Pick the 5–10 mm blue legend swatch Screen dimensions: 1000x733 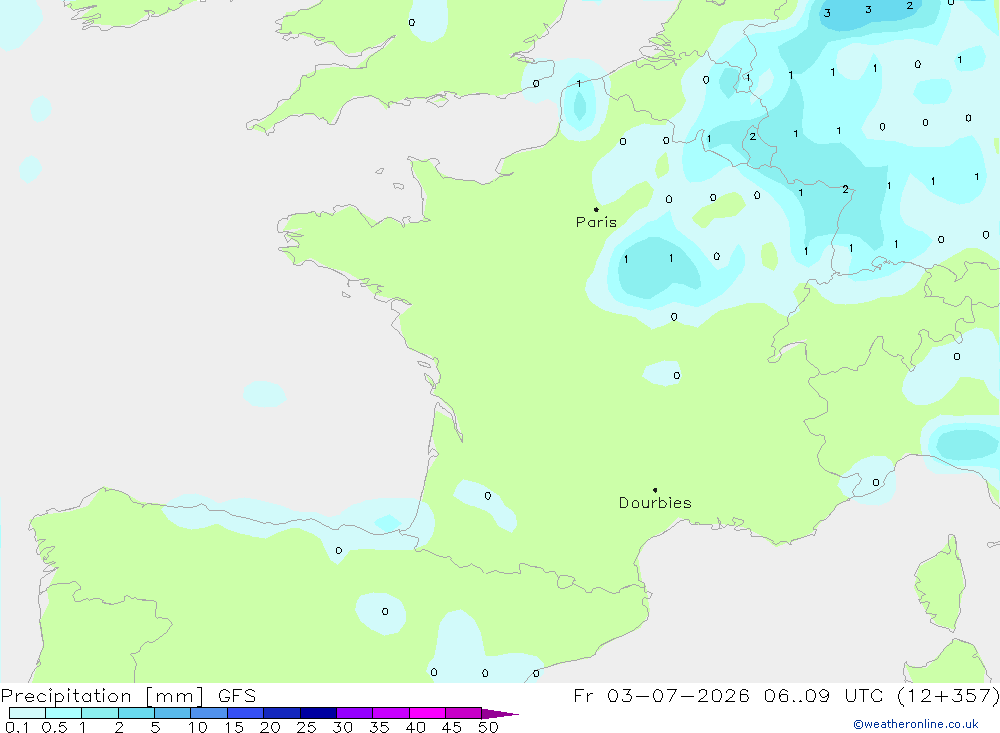click(x=173, y=713)
